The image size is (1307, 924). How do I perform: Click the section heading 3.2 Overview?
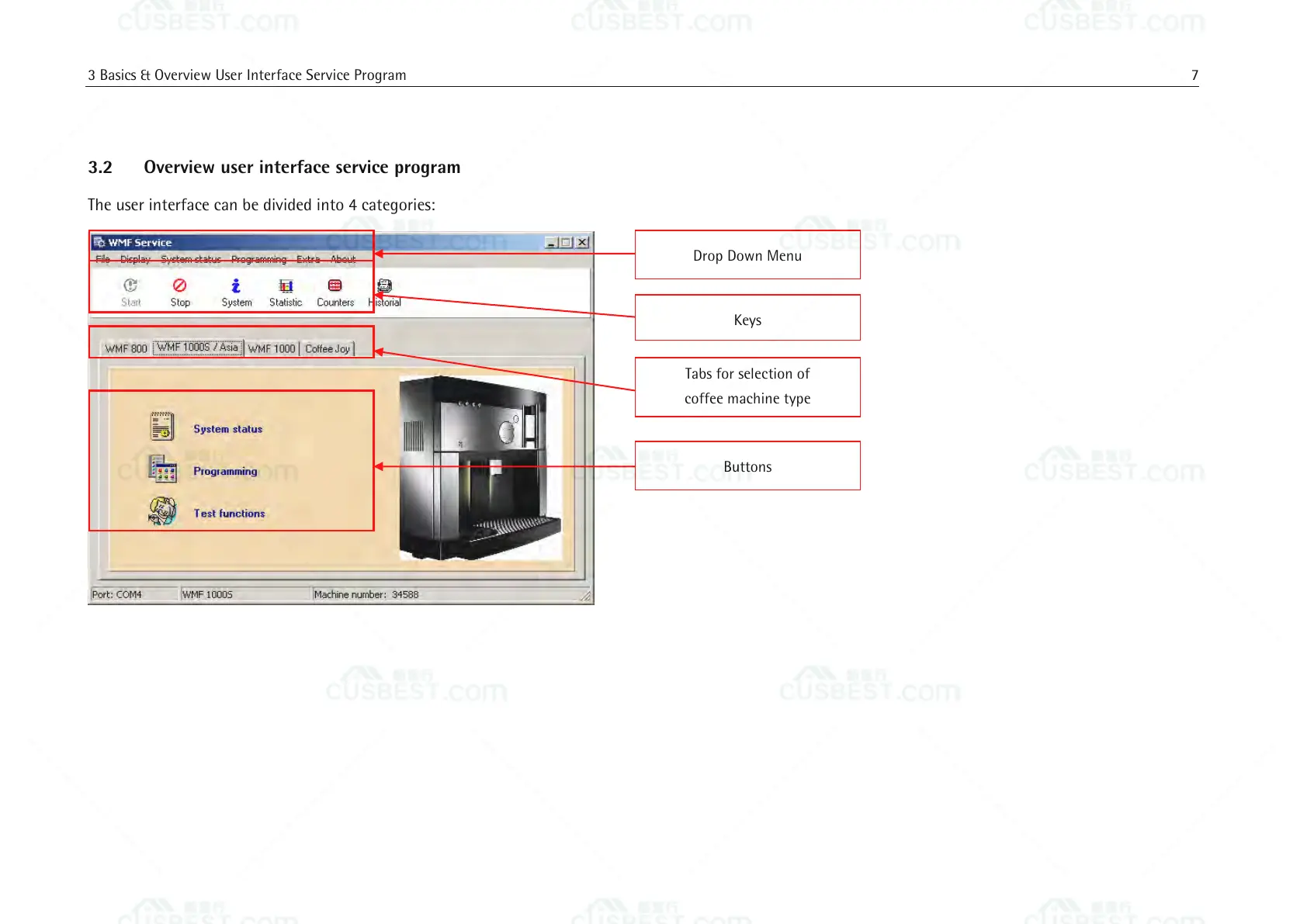pos(274,168)
